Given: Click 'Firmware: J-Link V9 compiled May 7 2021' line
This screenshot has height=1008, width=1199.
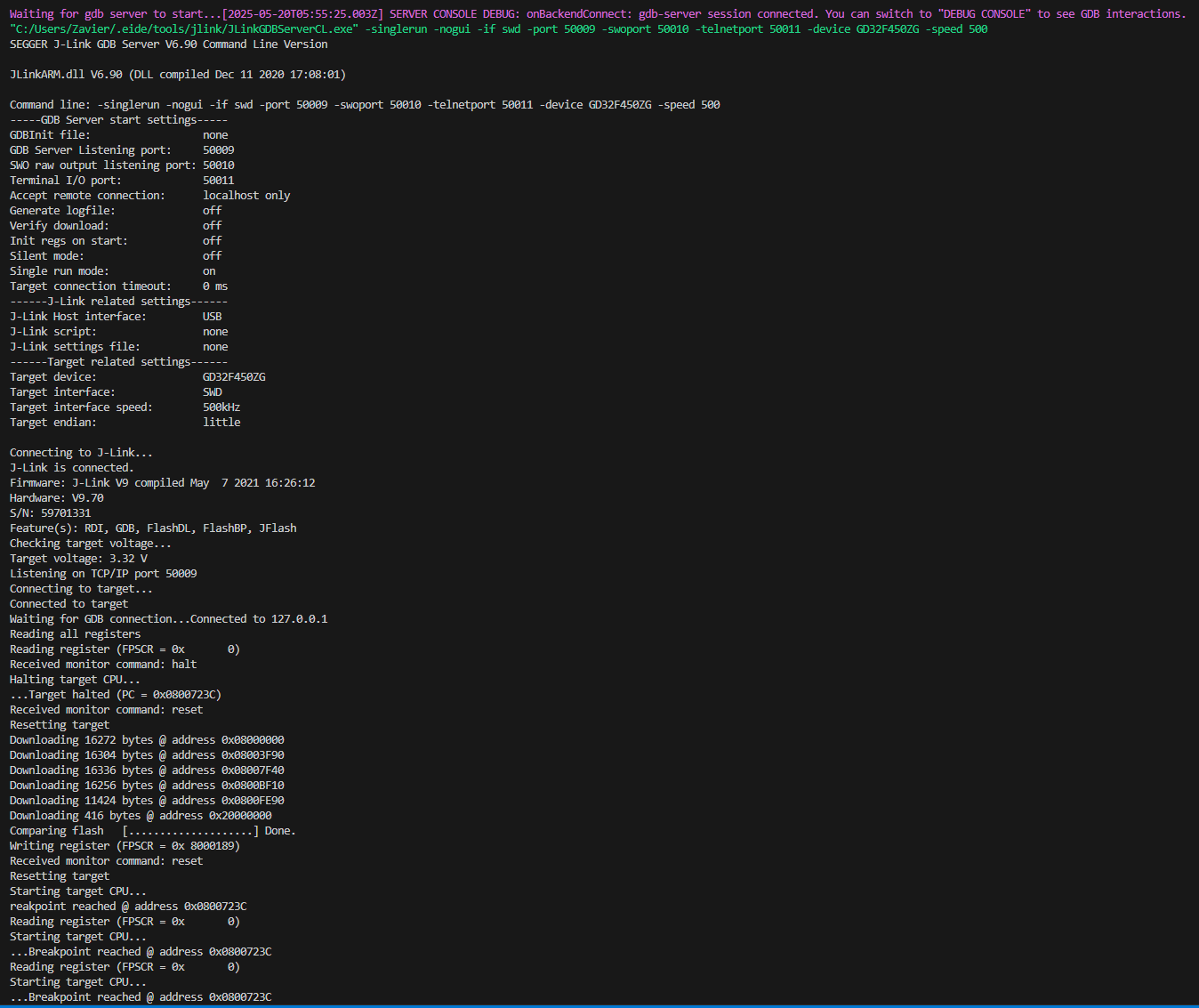Looking at the screenshot, I should pyautogui.click(x=163, y=483).
